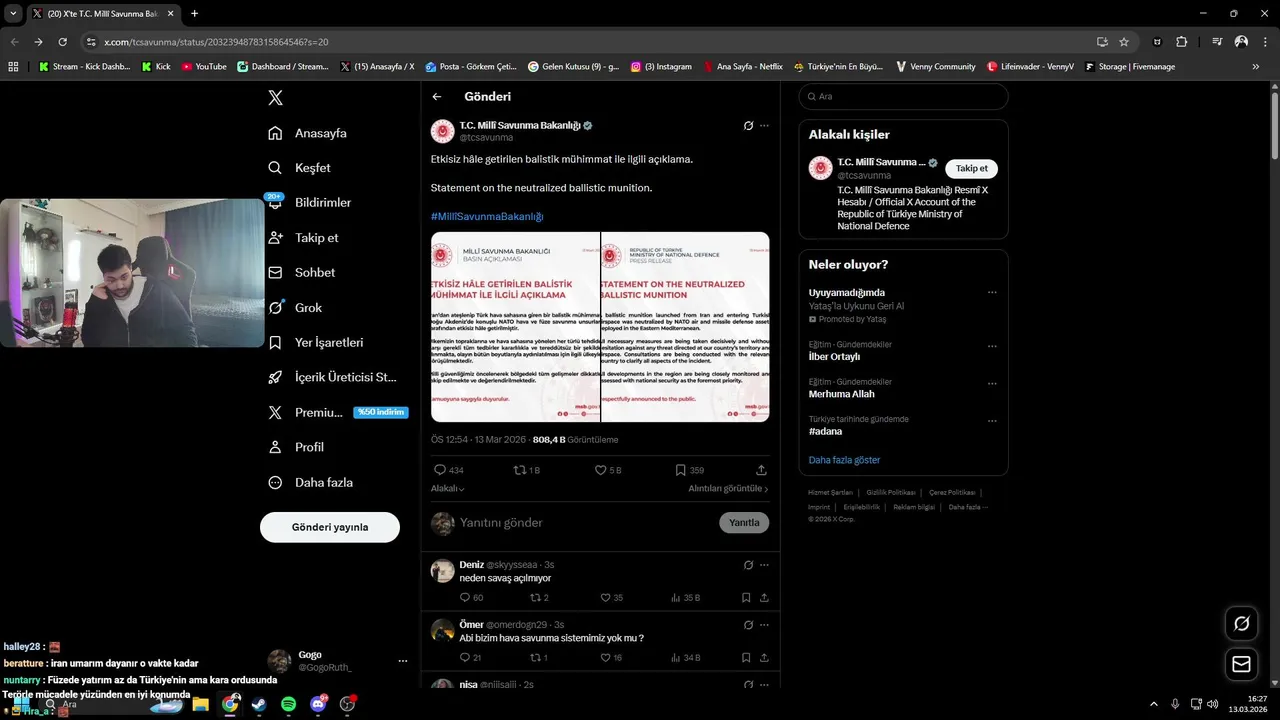The width and height of the screenshot is (1280, 720).
Task: Expand hidden bookmarks chevron
Action: click(1256, 67)
